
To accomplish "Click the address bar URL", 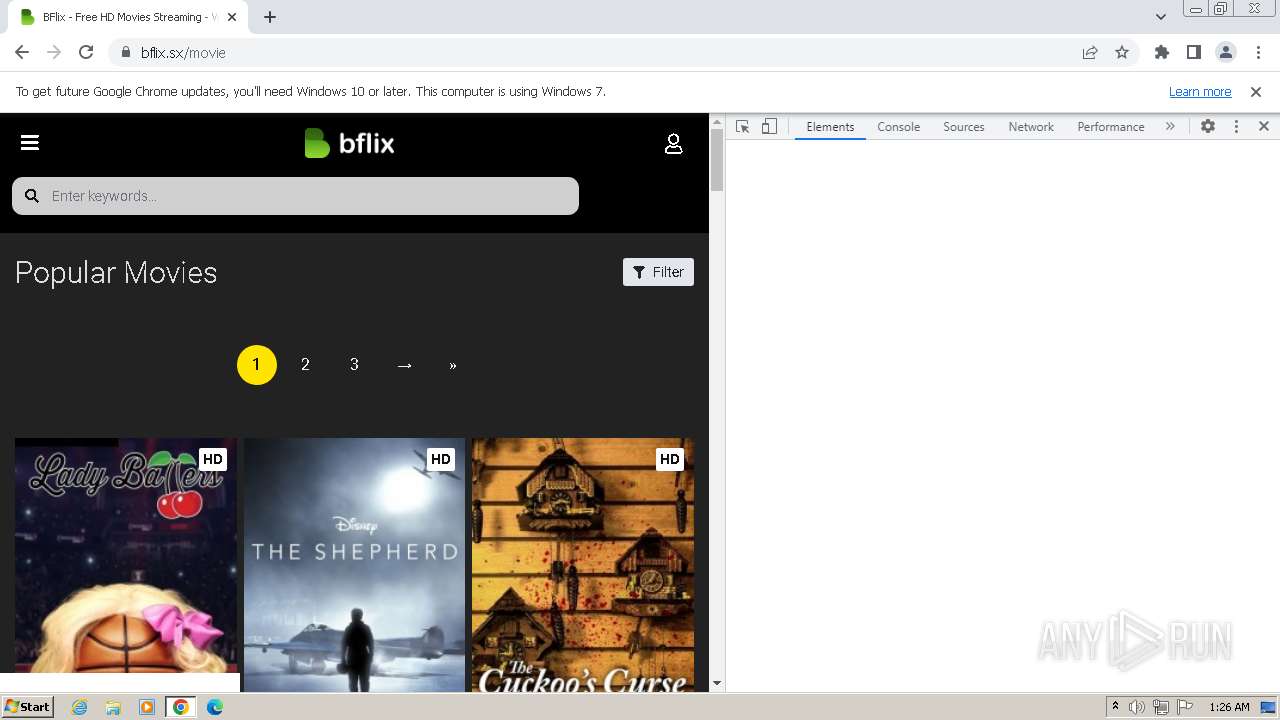I will click(x=183, y=53).
